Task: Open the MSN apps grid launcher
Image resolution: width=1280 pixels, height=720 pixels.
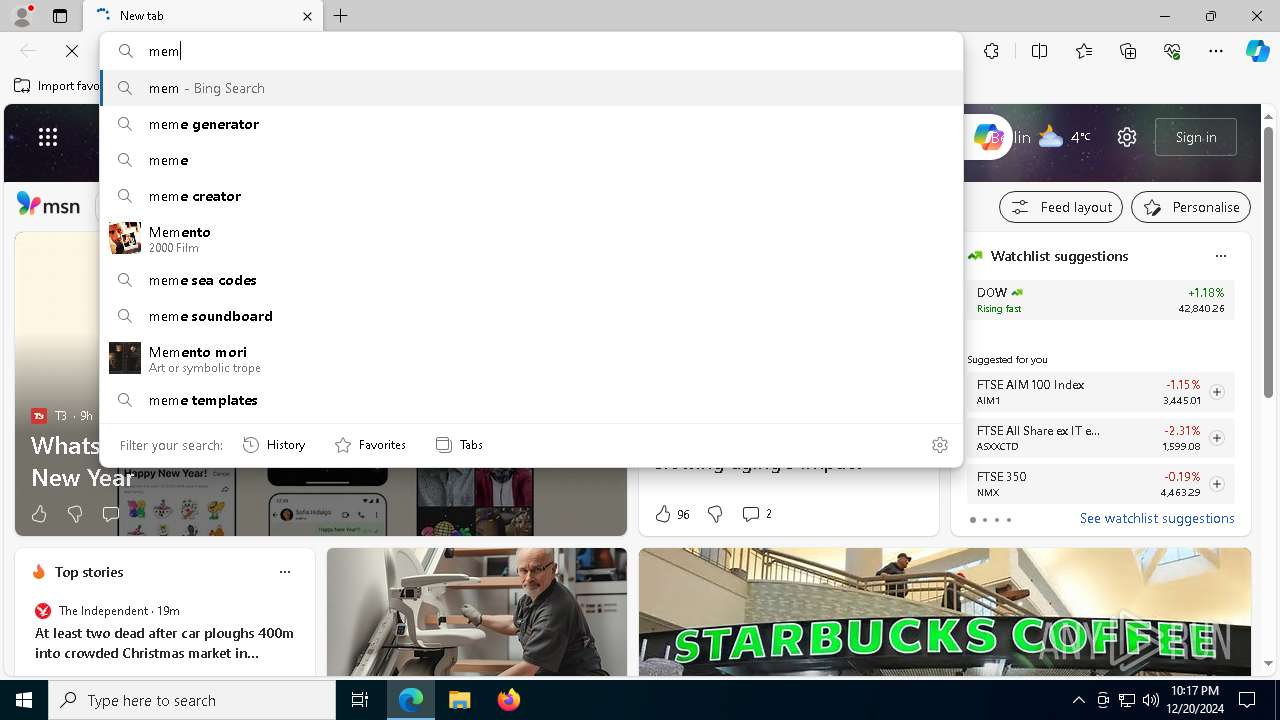Action: coord(48,137)
